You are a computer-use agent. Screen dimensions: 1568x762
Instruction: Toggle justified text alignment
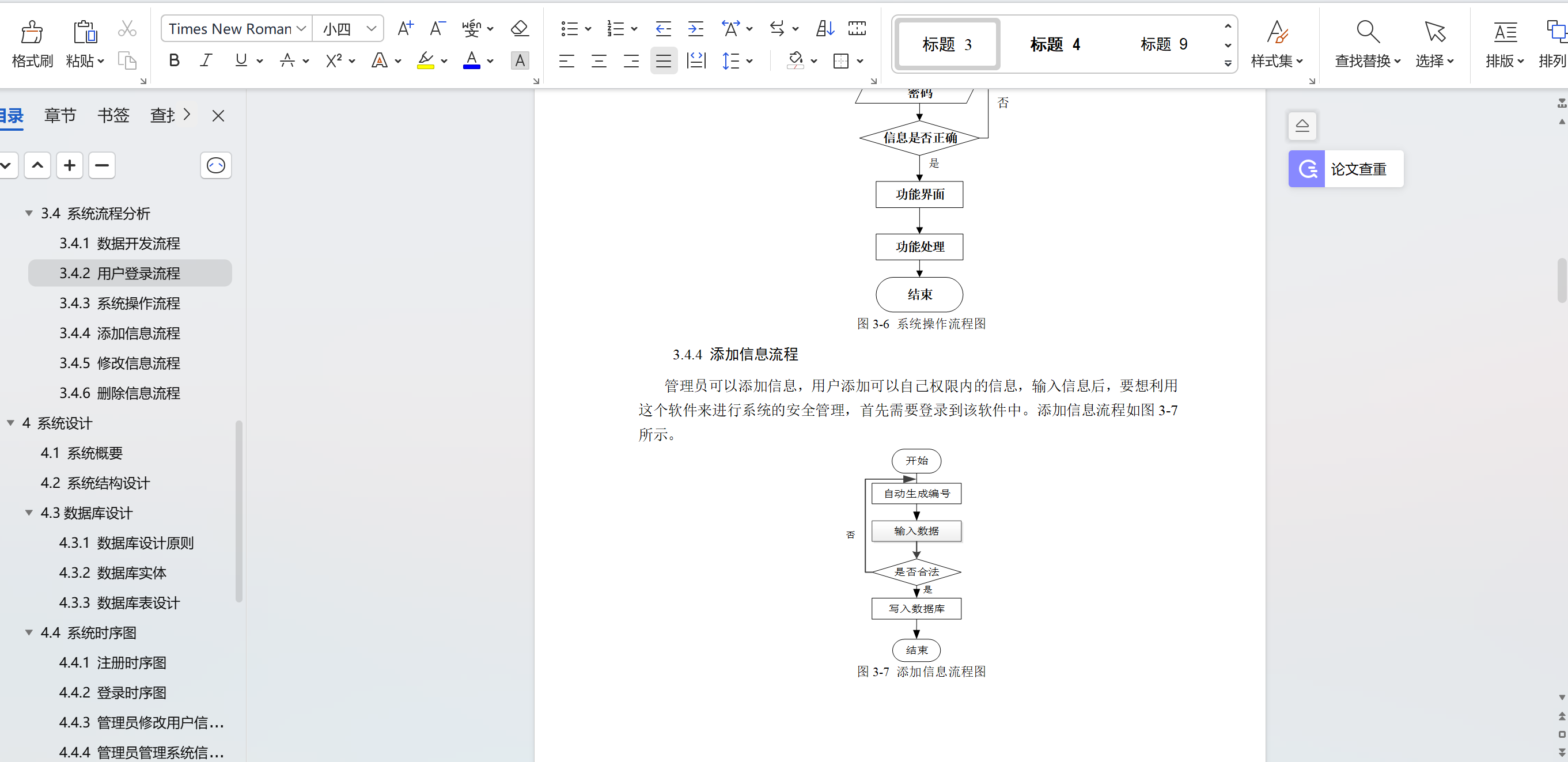point(663,60)
